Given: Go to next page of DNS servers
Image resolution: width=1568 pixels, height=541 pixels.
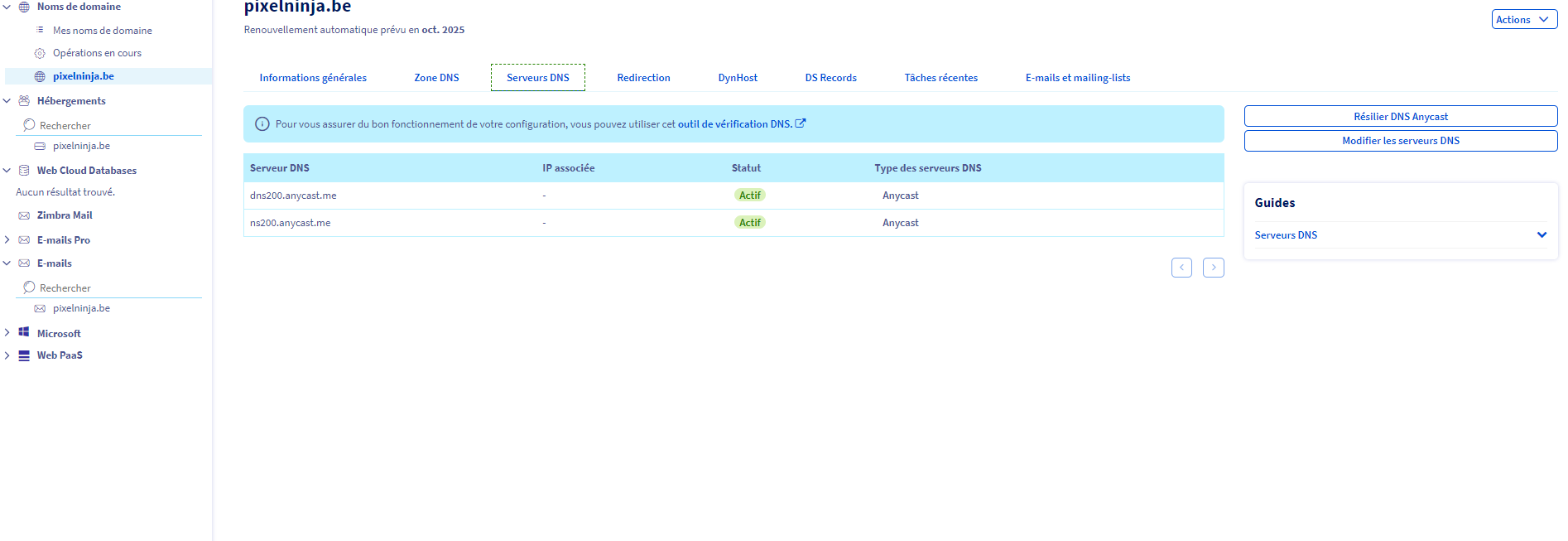Looking at the screenshot, I should point(1213,268).
